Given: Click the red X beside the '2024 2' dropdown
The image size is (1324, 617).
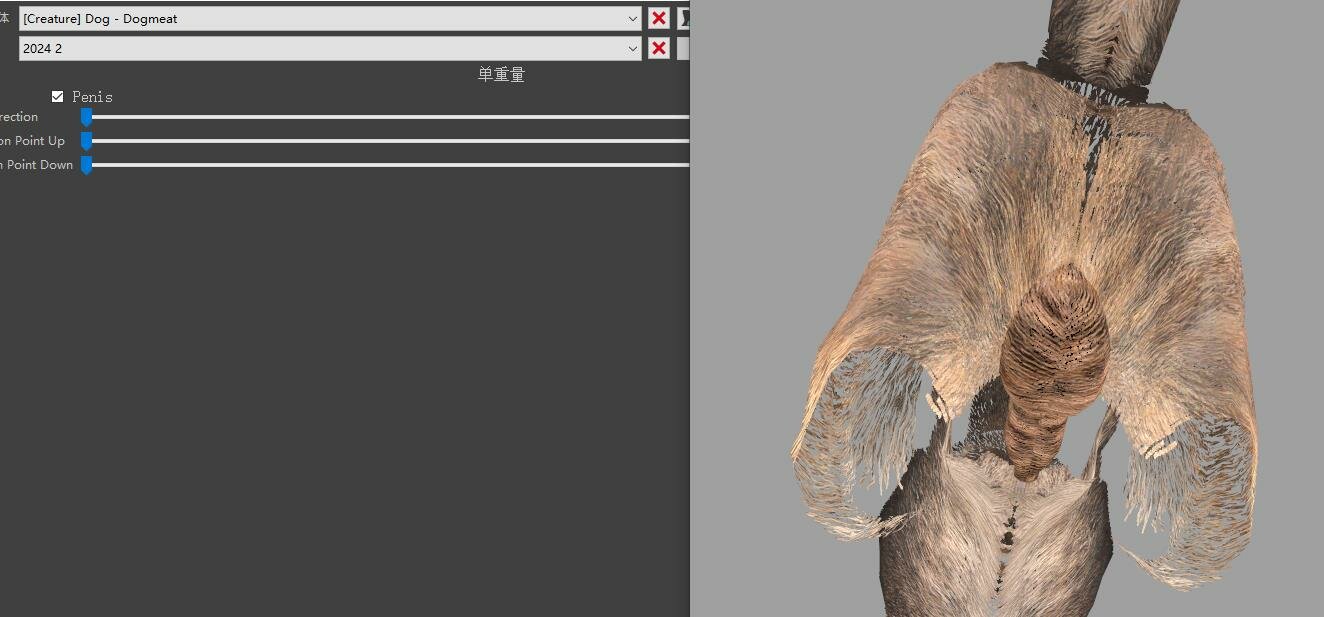Looking at the screenshot, I should 659,48.
